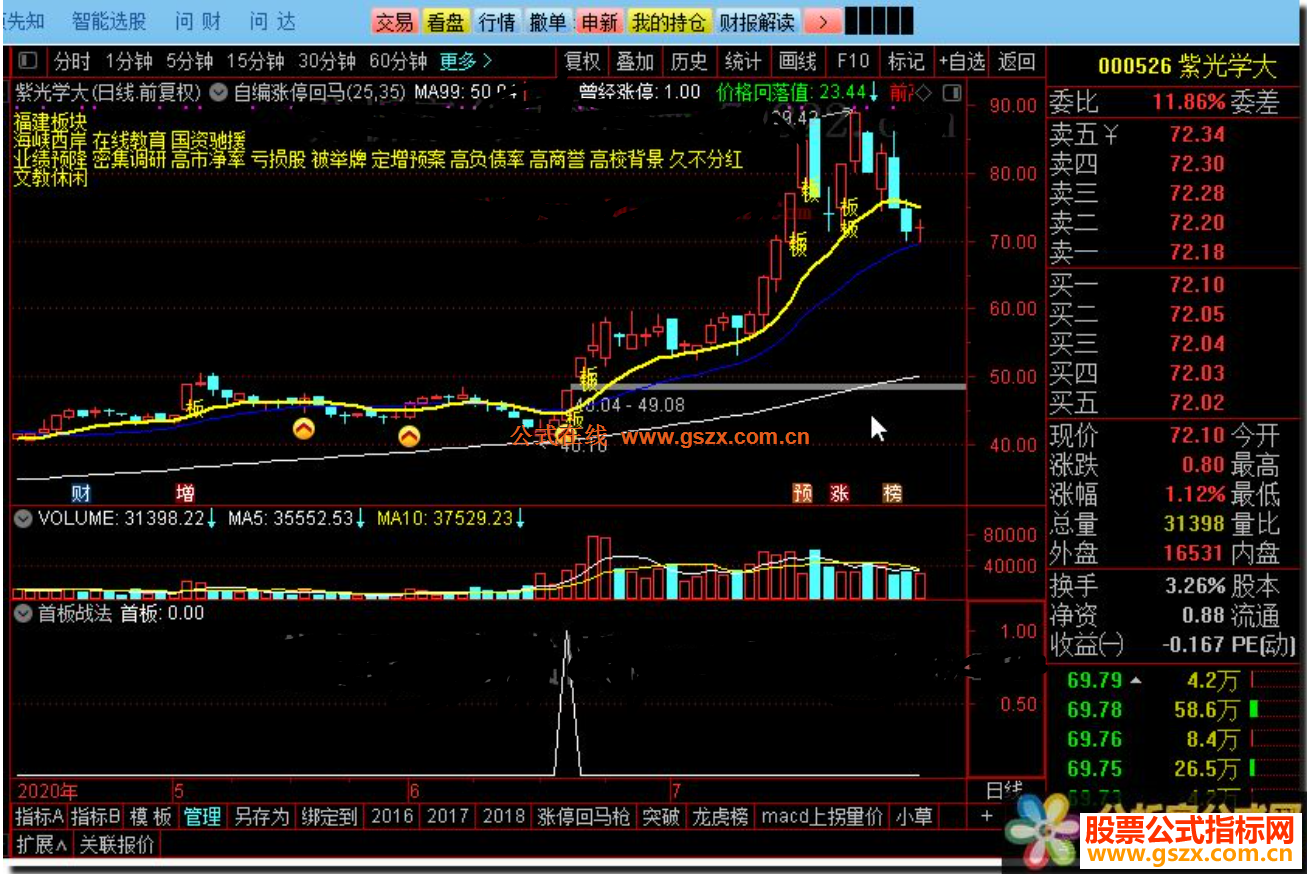Select the 模板 tab
The width and height of the screenshot is (1307, 874).
[151, 817]
